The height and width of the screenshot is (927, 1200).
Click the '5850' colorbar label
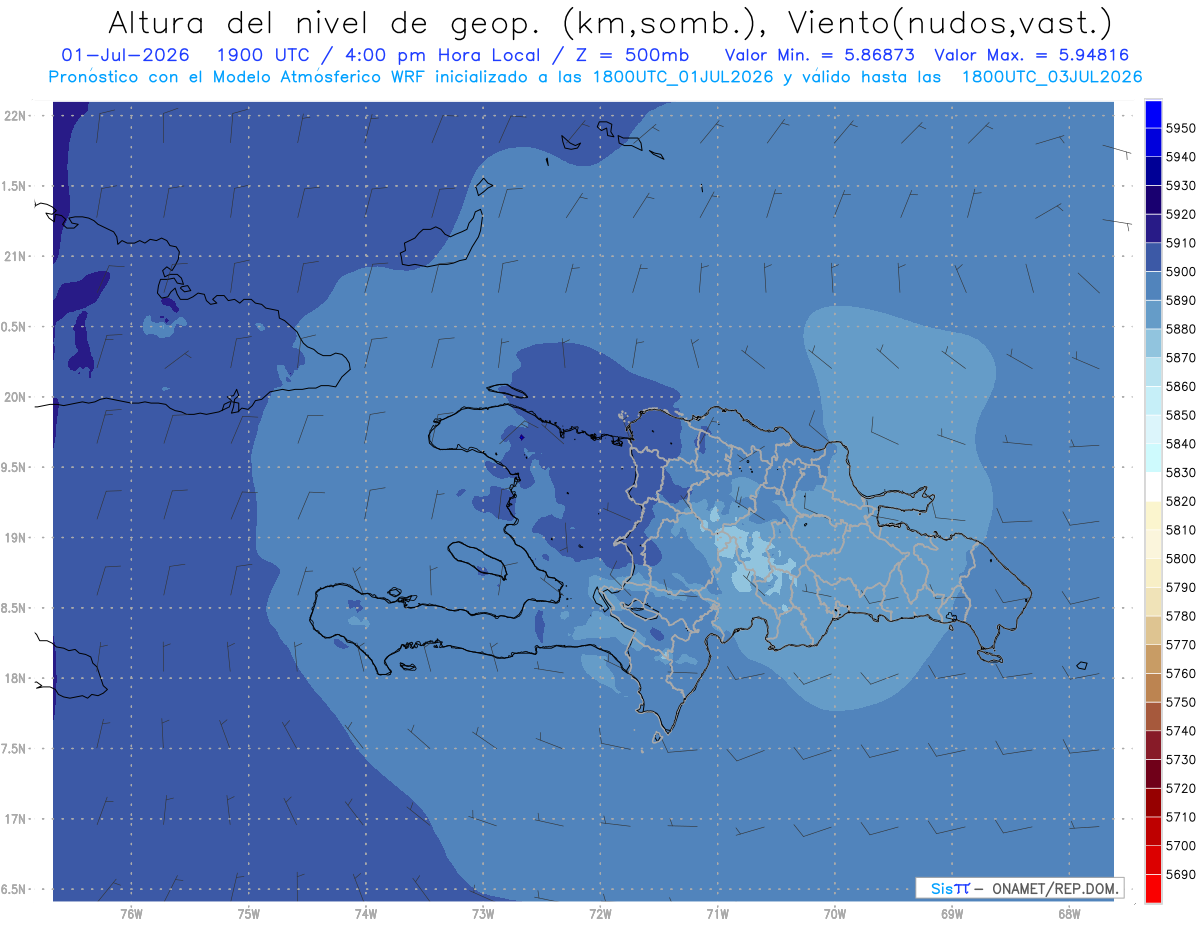[x=1180, y=415]
